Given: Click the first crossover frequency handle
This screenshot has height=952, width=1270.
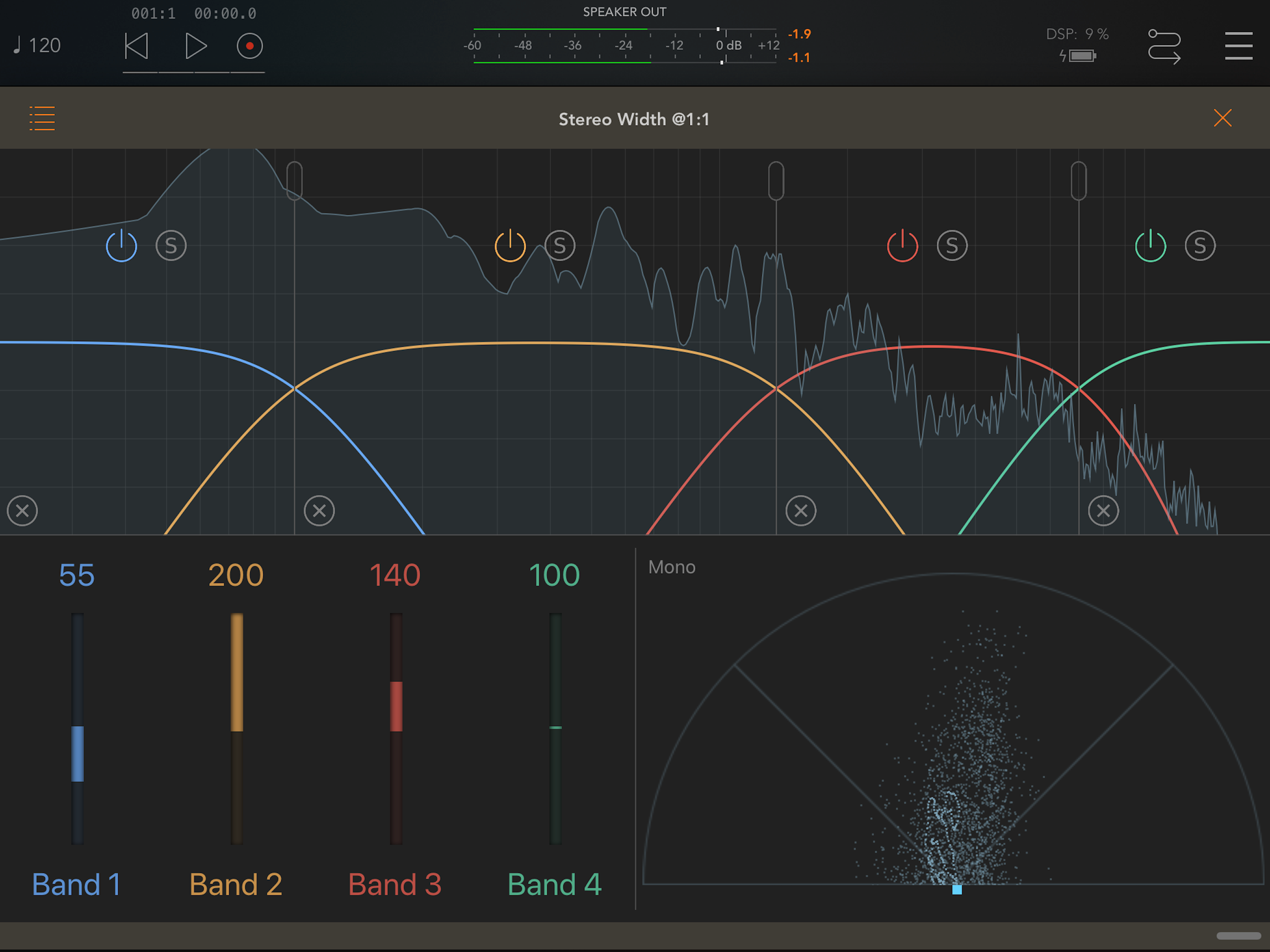Looking at the screenshot, I should coord(295,180).
